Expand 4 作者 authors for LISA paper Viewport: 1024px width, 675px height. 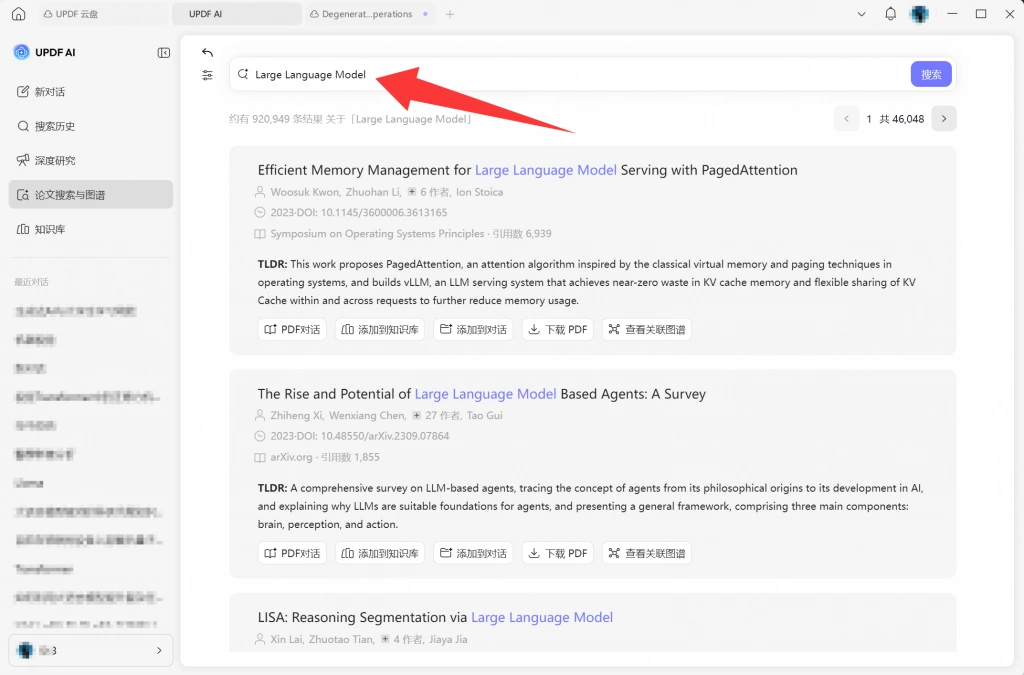[401, 639]
